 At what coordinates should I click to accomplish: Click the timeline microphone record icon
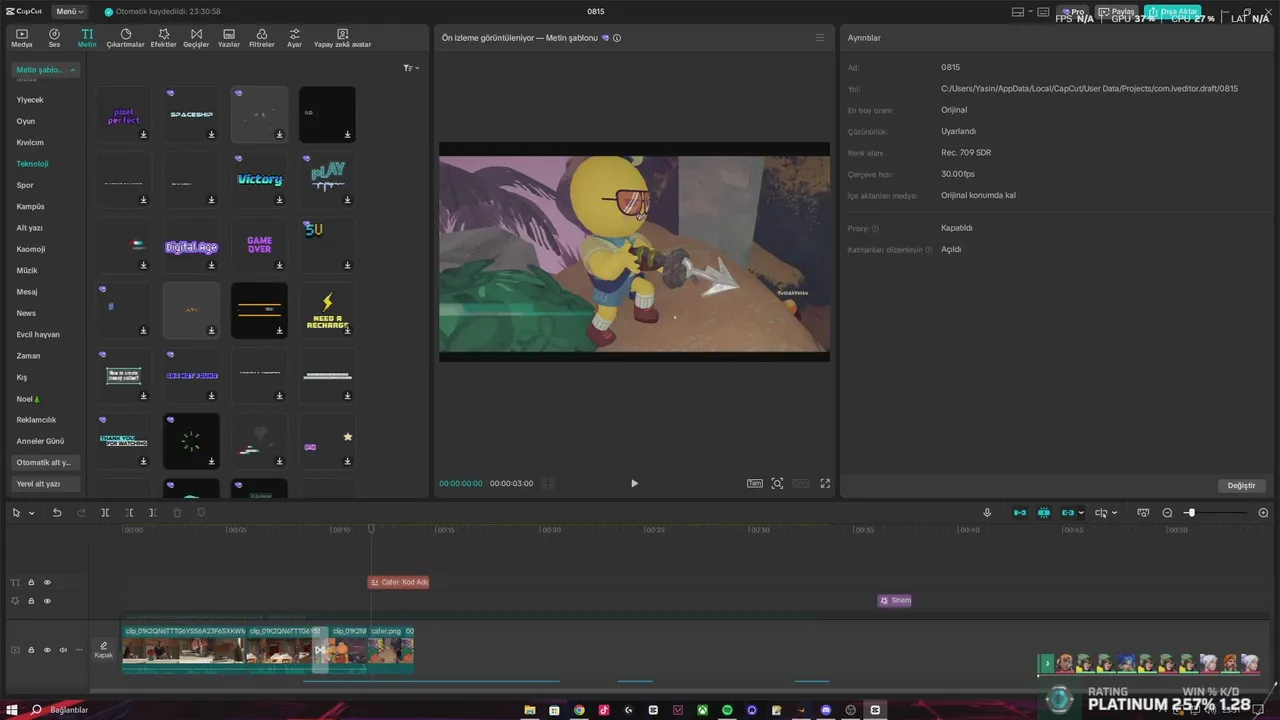987,513
